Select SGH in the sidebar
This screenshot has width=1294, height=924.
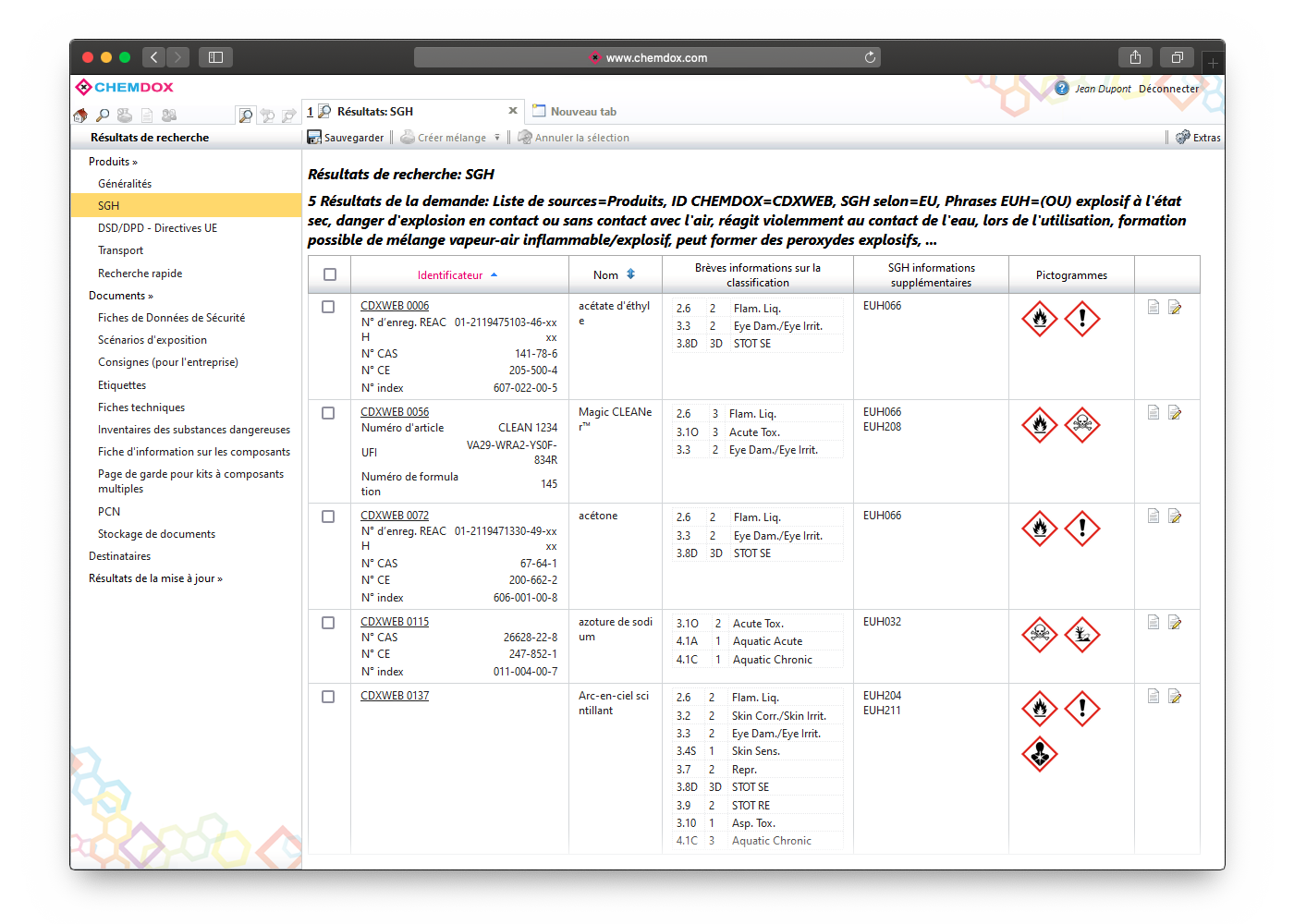click(x=186, y=205)
